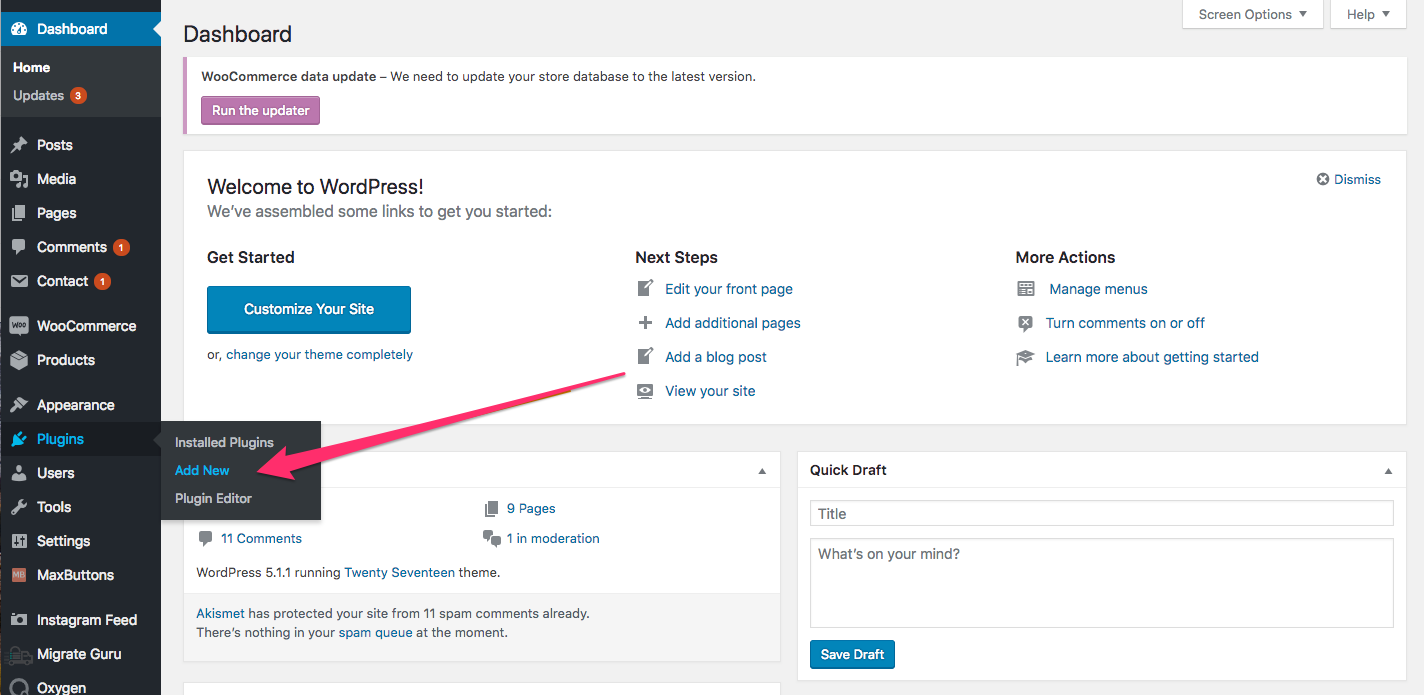The image size is (1424, 695).
Task: Open the Help dropdown tab
Action: (x=1369, y=14)
